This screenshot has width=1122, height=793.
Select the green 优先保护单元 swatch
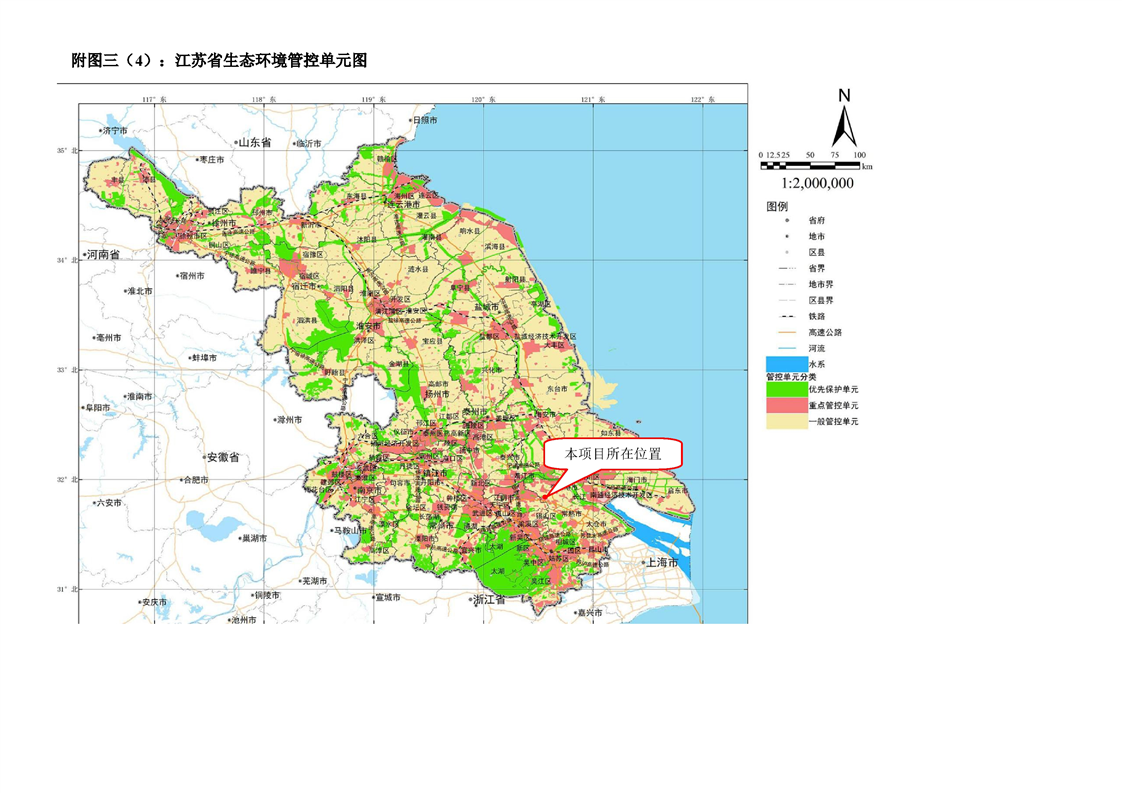(786, 389)
